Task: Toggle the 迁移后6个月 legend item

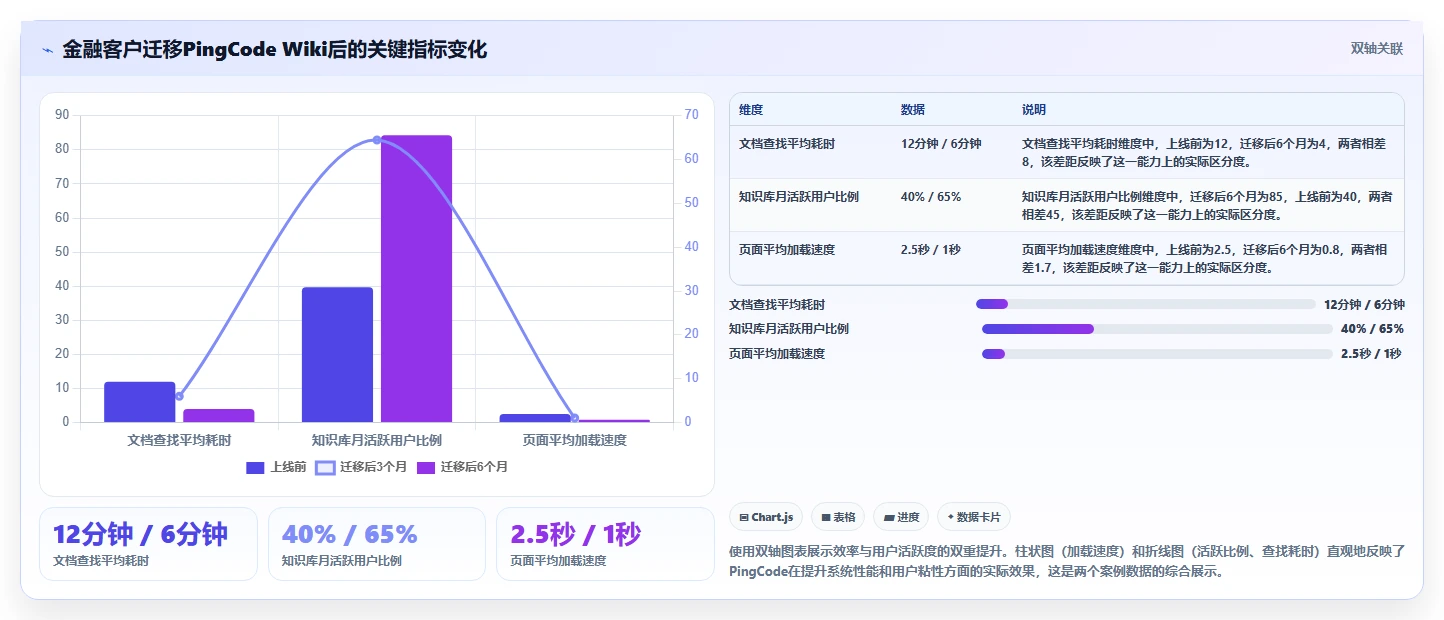Action: coord(462,467)
